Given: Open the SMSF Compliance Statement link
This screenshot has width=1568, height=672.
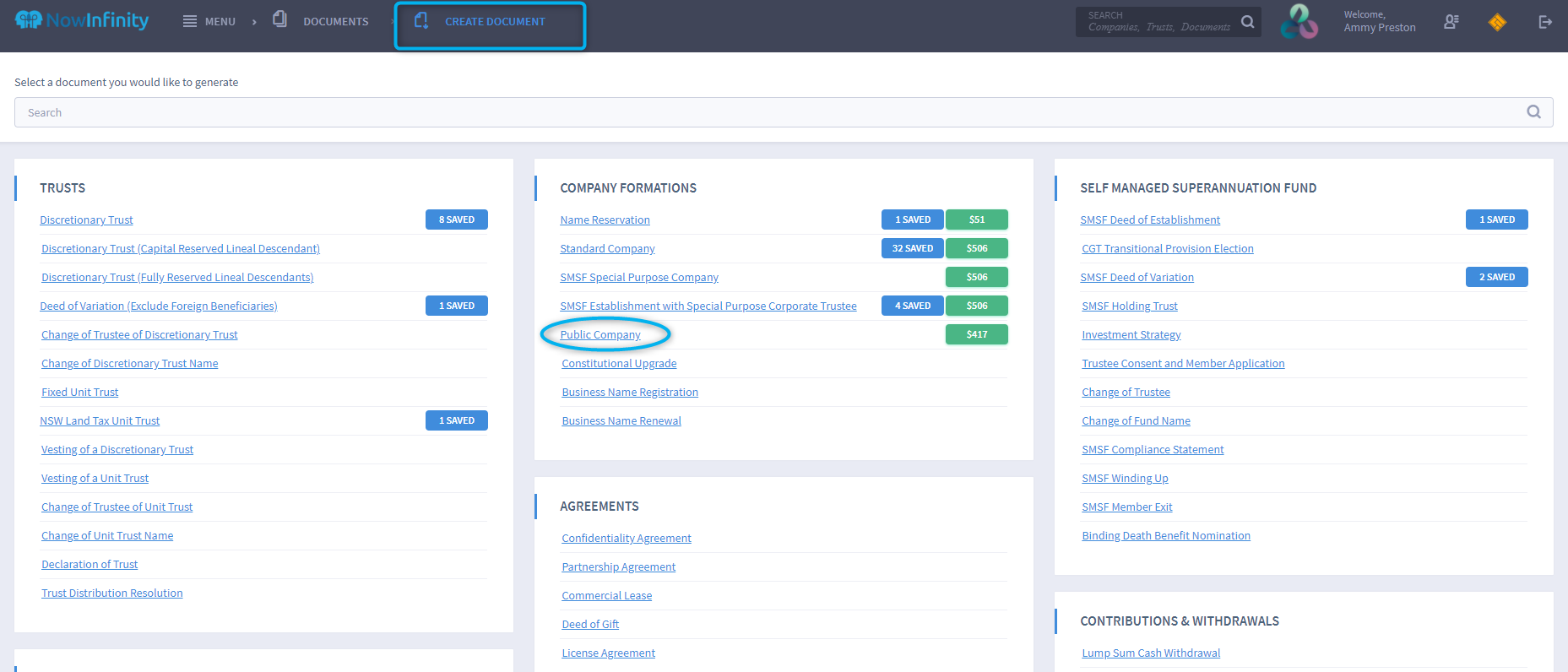Looking at the screenshot, I should point(1153,449).
